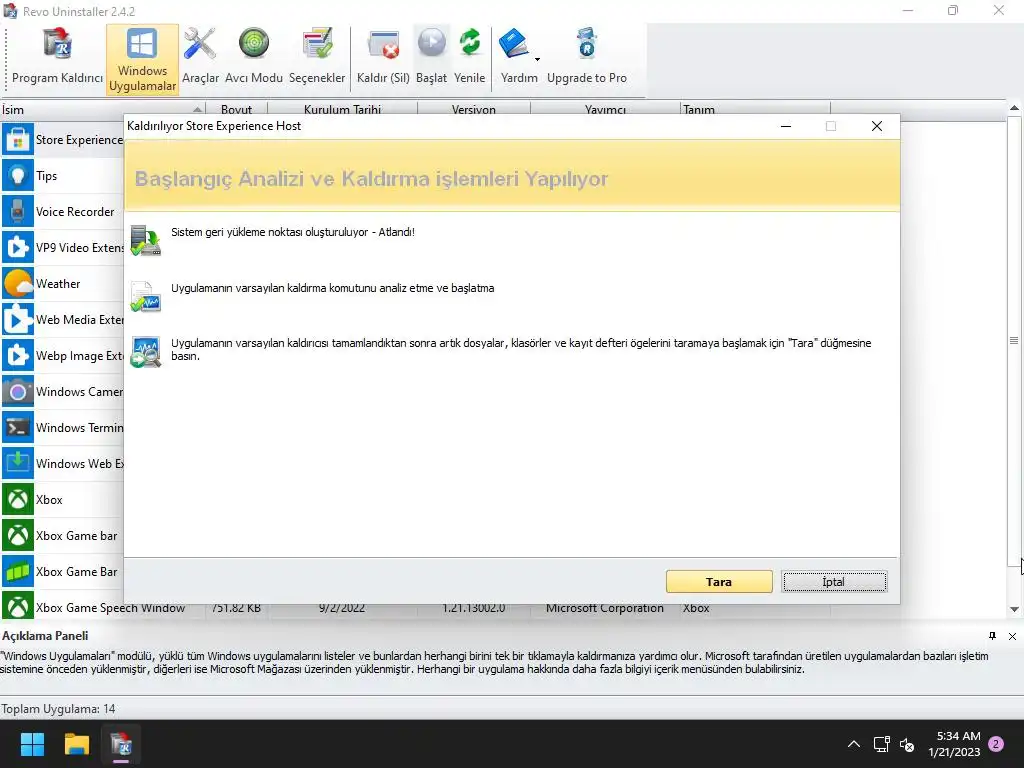Expand the Yardım dropdown arrow

tap(537, 59)
